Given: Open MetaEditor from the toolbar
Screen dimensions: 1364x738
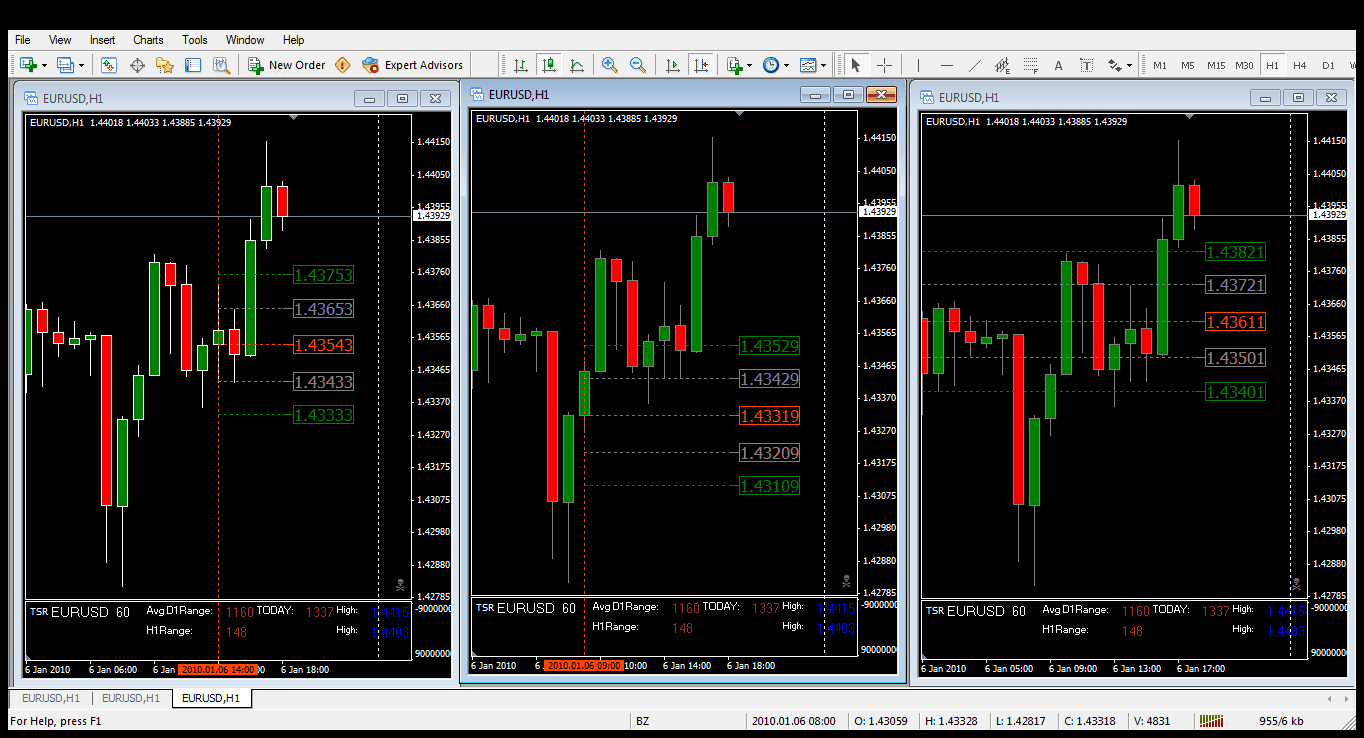Looking at the screenshot, I should point(343,65).
